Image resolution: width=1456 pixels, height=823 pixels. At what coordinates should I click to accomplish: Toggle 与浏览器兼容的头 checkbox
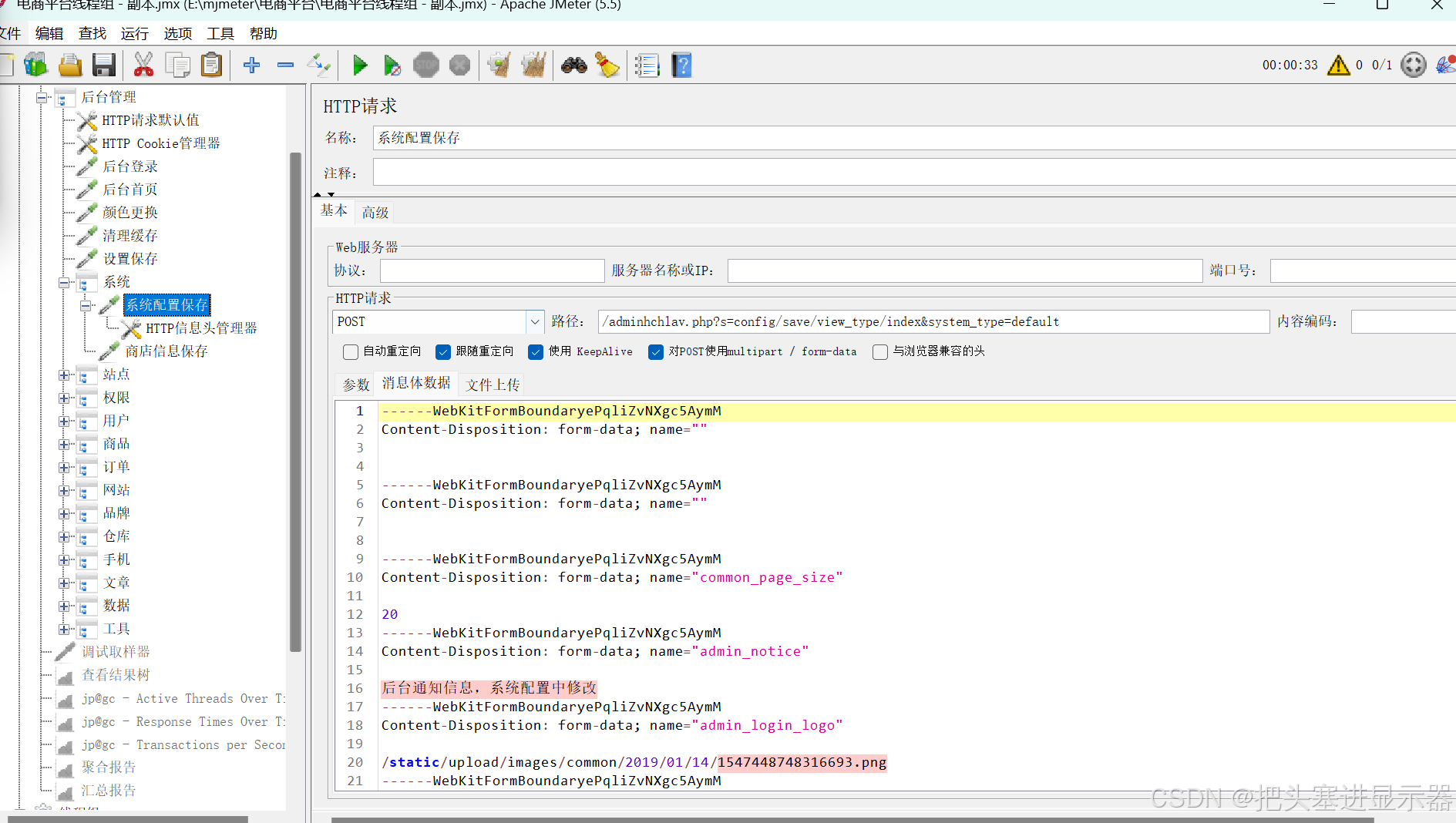[879, 352]
